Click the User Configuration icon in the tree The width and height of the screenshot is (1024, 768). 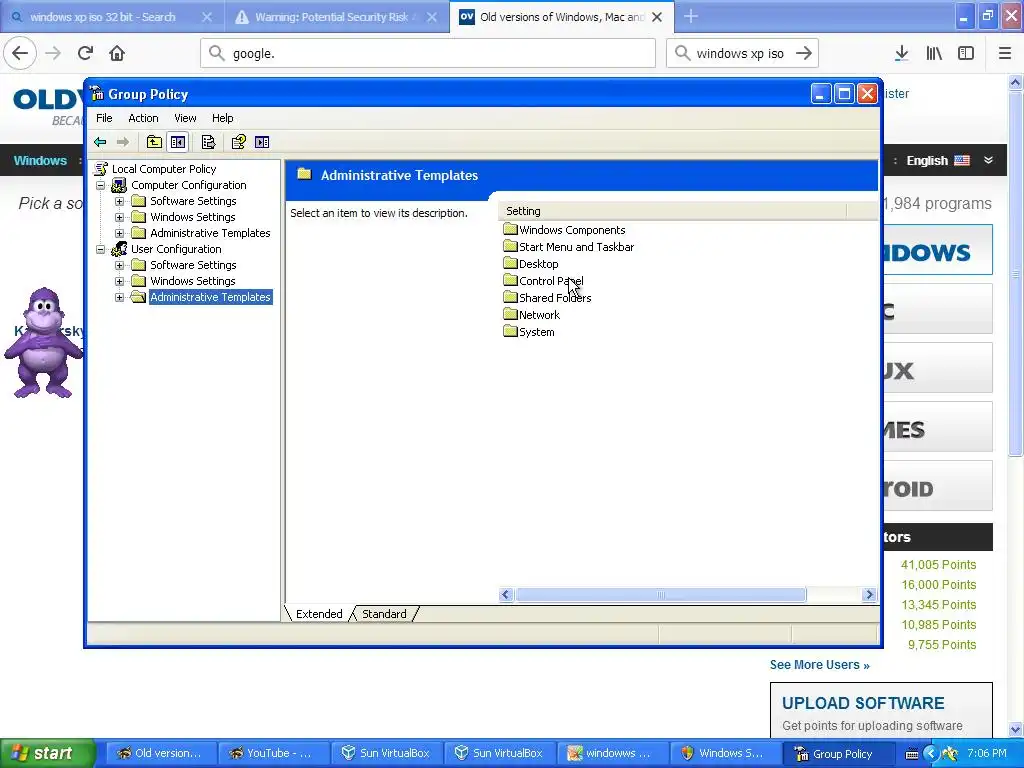point(120,249)
